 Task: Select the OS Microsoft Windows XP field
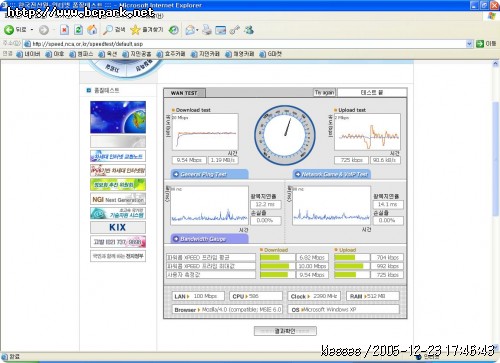[x=343, y=309]
